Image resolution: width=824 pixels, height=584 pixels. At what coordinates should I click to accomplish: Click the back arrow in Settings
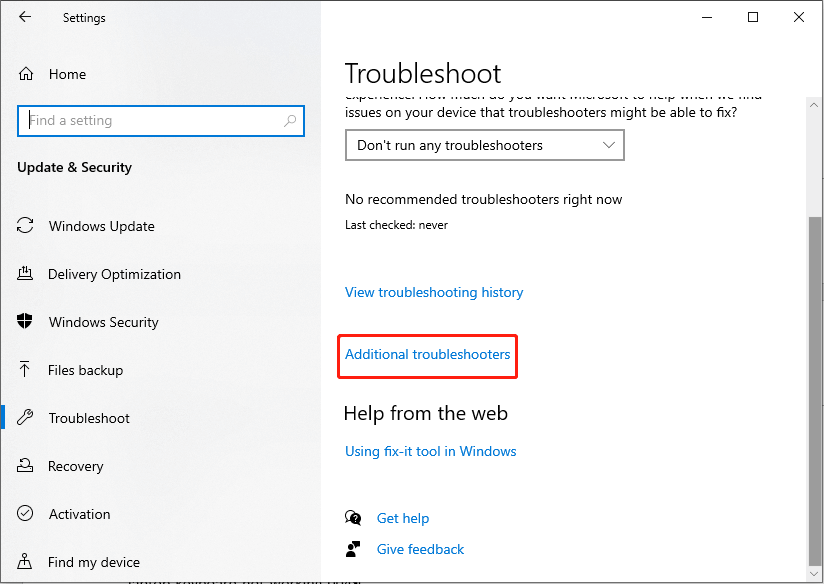[25, 17]
